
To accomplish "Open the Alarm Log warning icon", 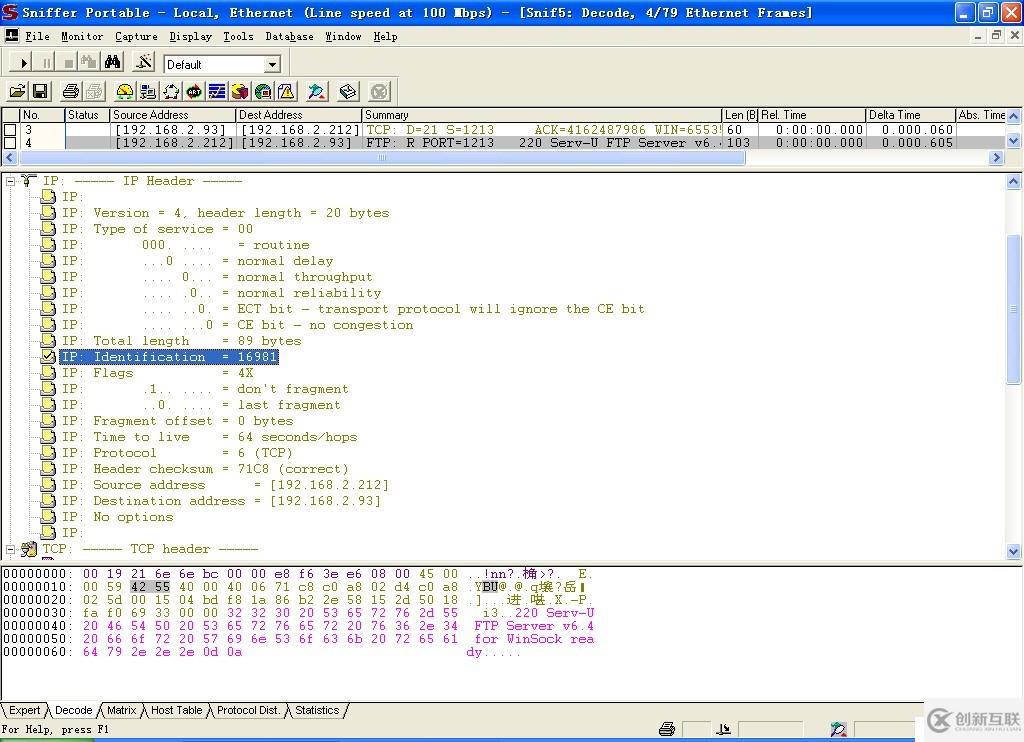I will (x=286, y=92).
